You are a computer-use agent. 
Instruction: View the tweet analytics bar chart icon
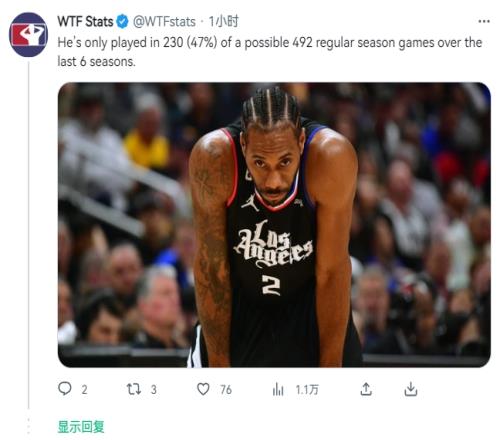[278, 389]
